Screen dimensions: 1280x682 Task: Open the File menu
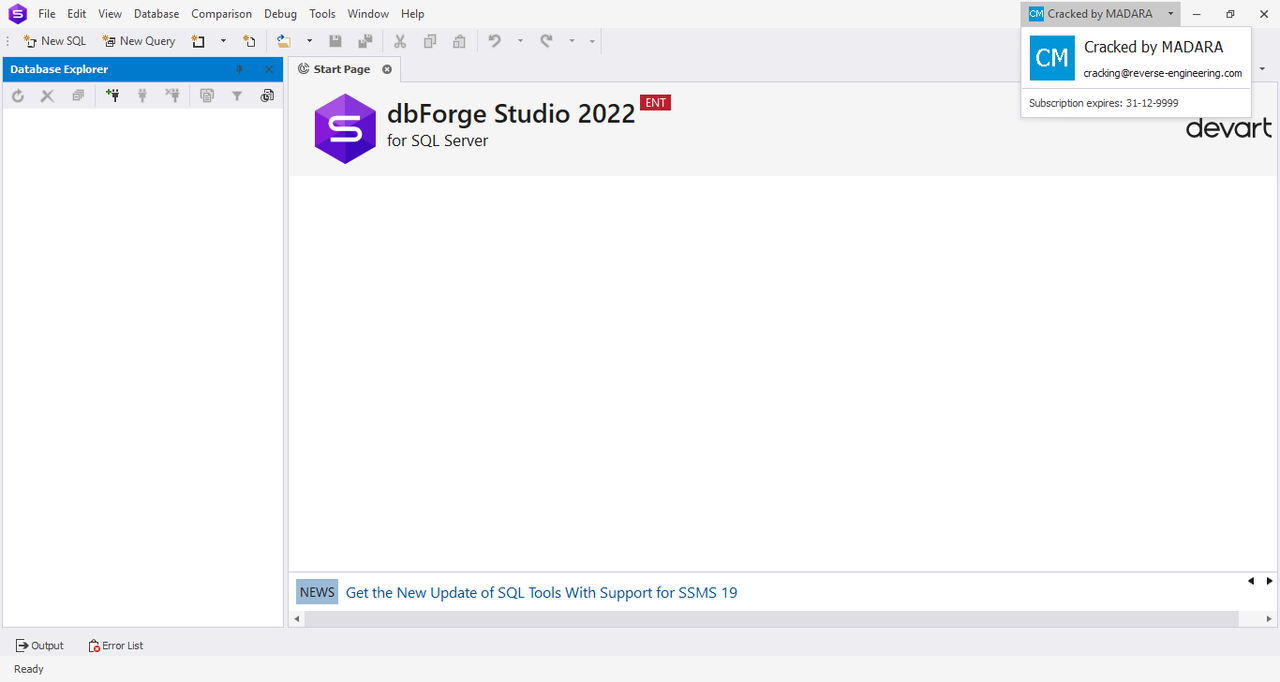click(x=47, y=14)
